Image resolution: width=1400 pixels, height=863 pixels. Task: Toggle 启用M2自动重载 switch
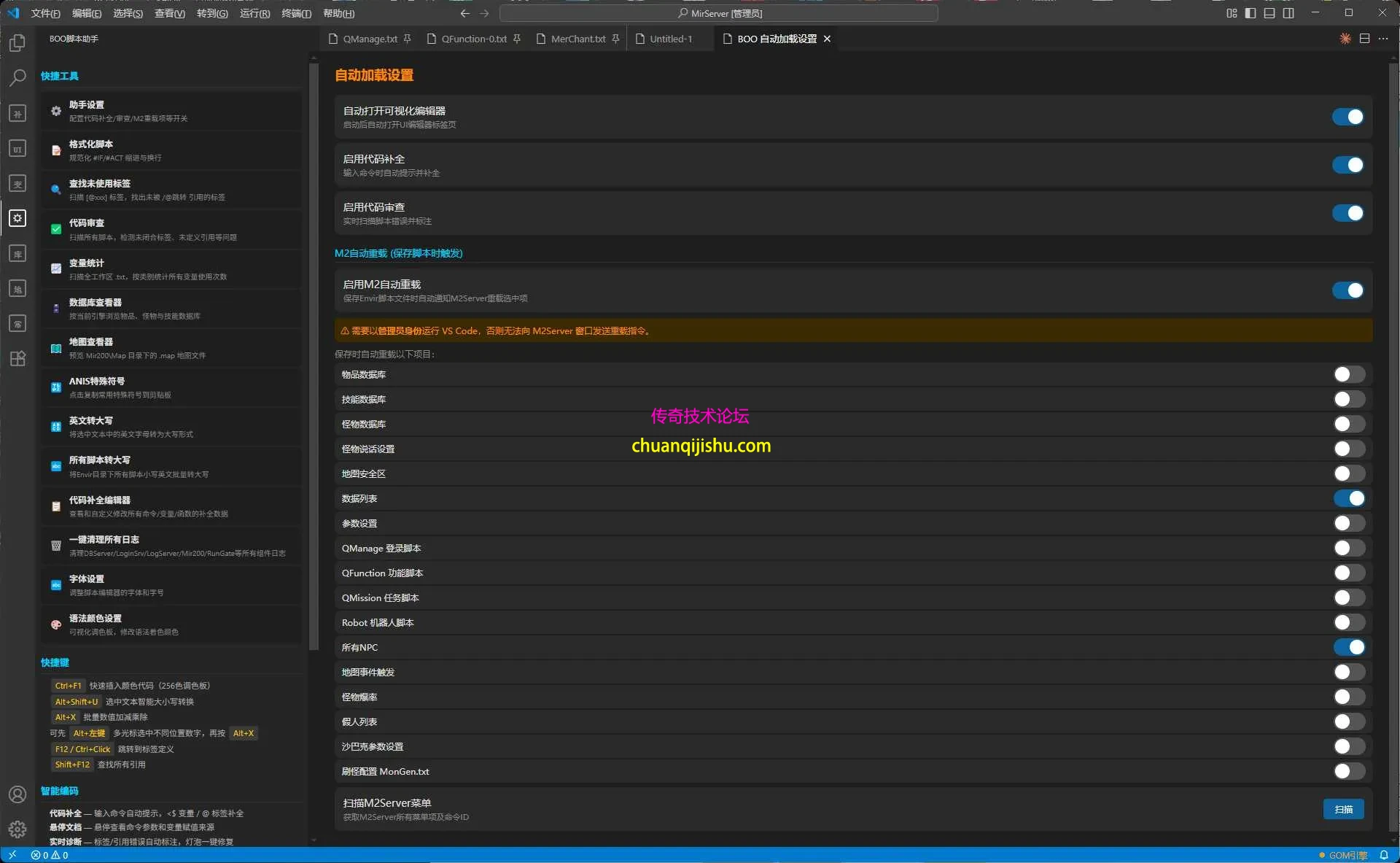1347,290
